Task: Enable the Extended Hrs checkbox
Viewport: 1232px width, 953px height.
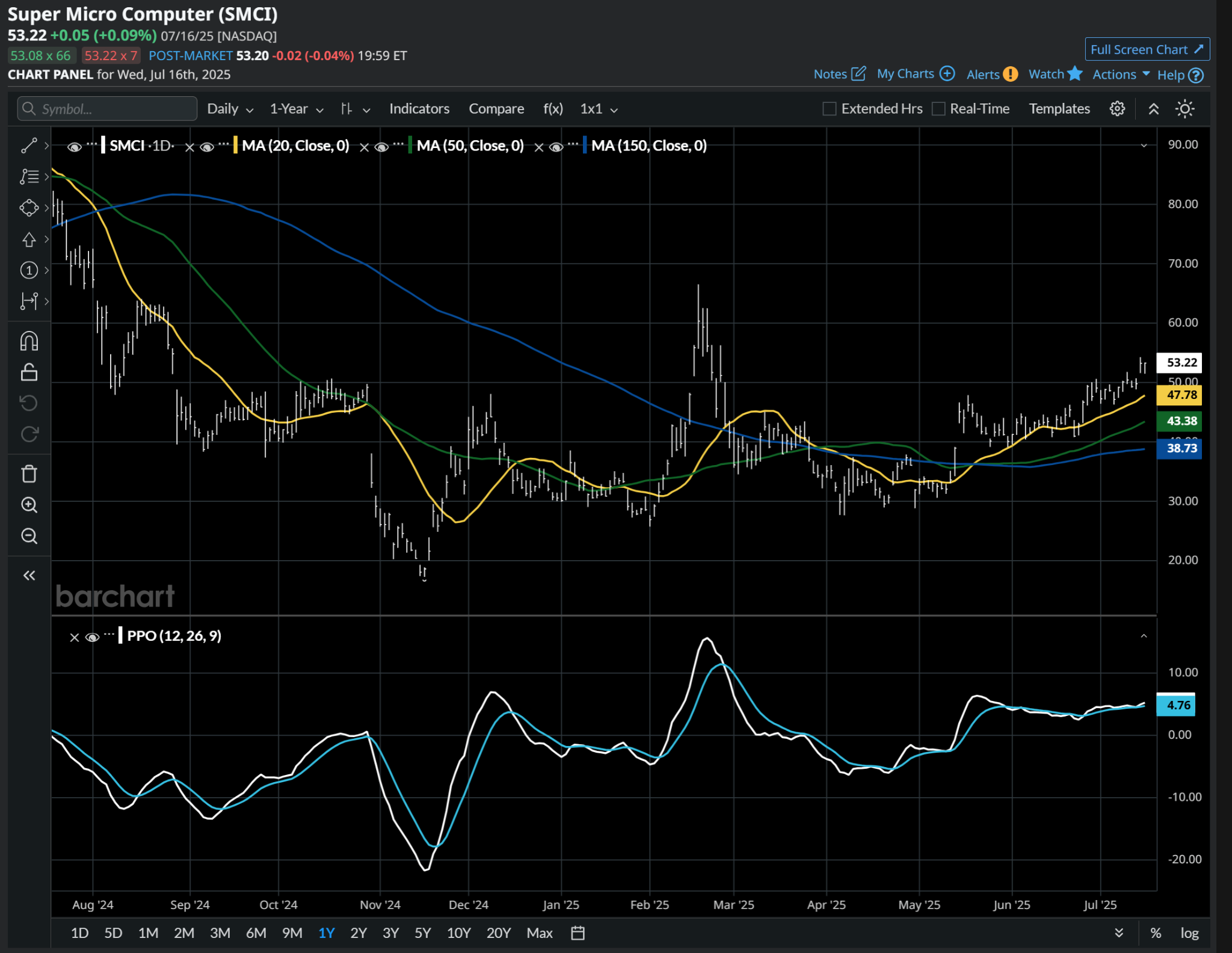Action: 830,109
